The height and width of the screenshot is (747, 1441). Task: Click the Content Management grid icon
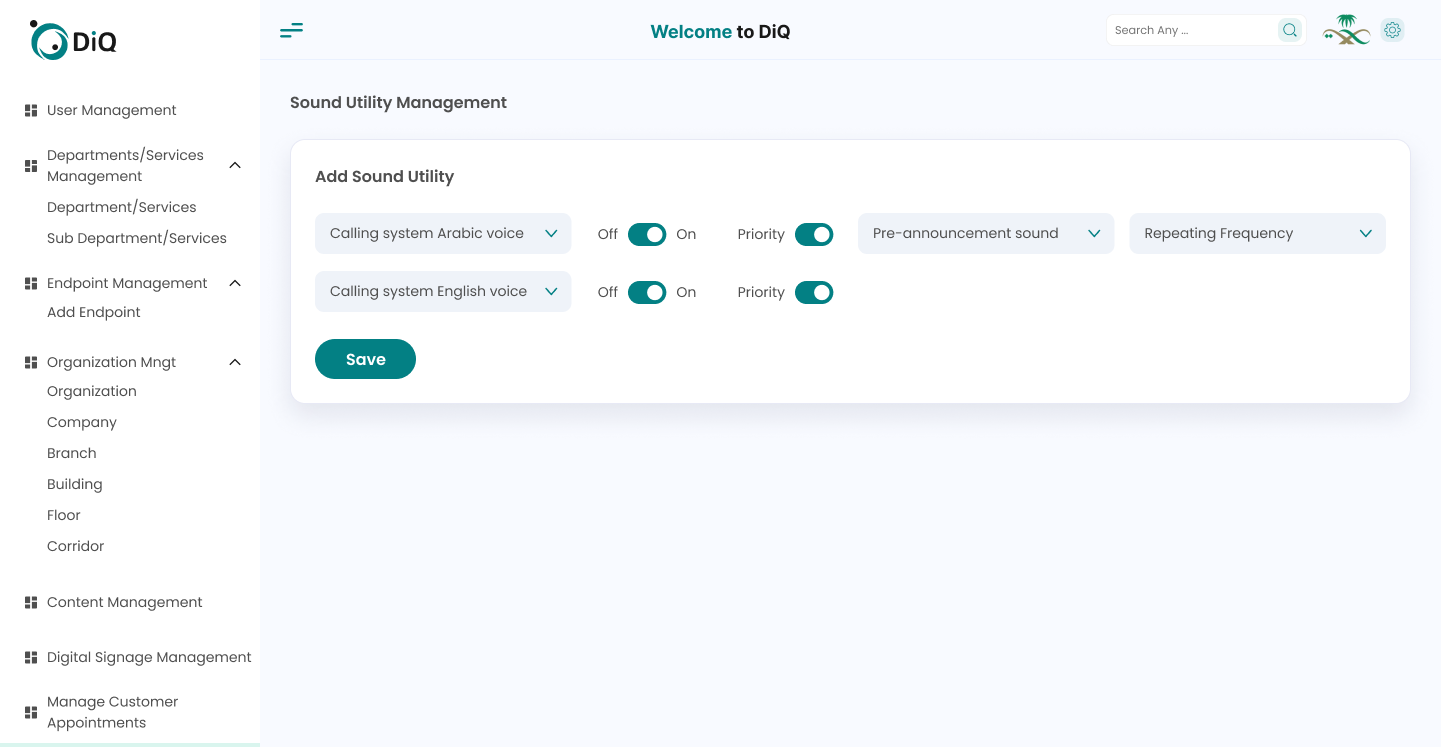31,603
